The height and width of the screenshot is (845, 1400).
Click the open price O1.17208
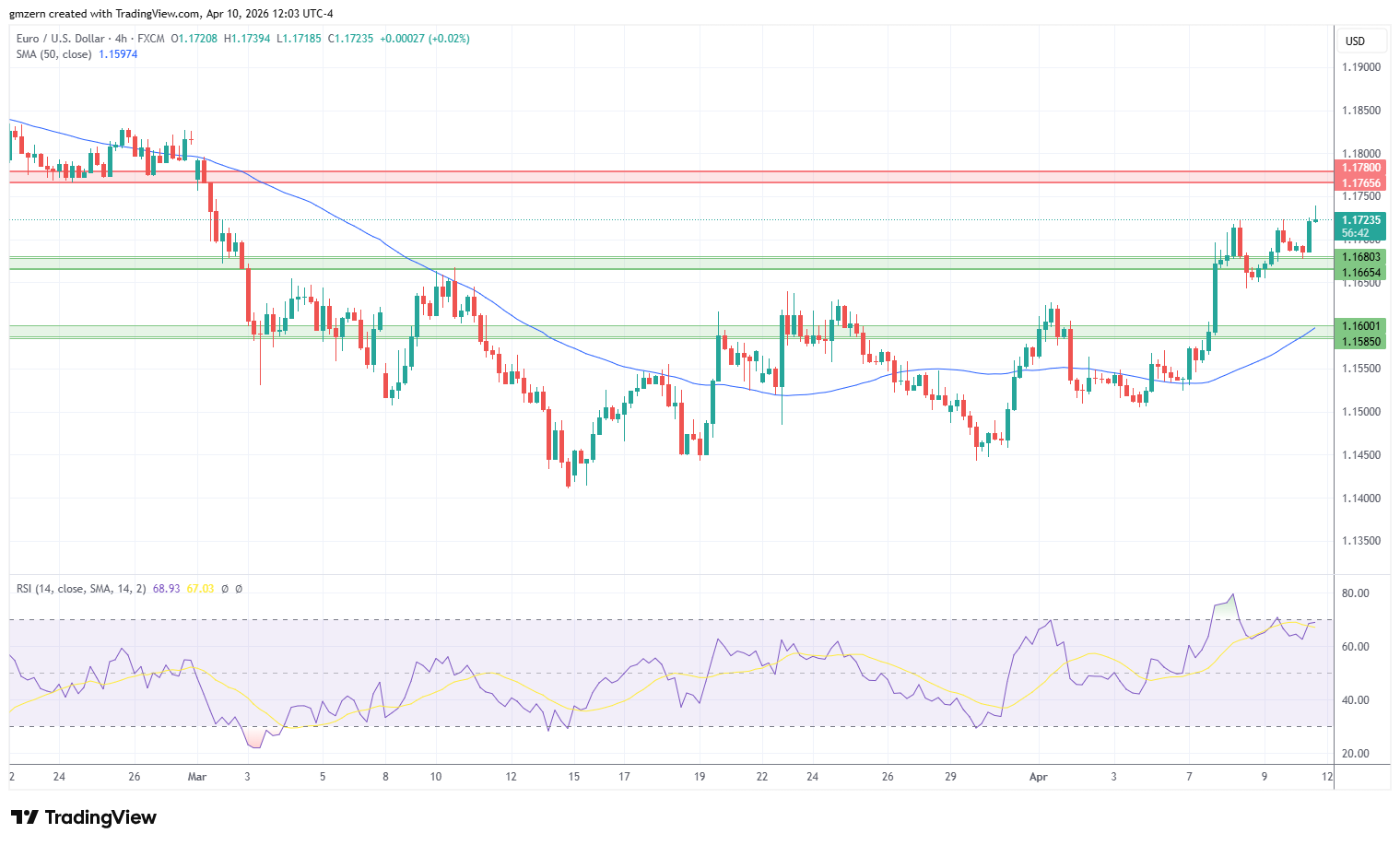(194, 39)
